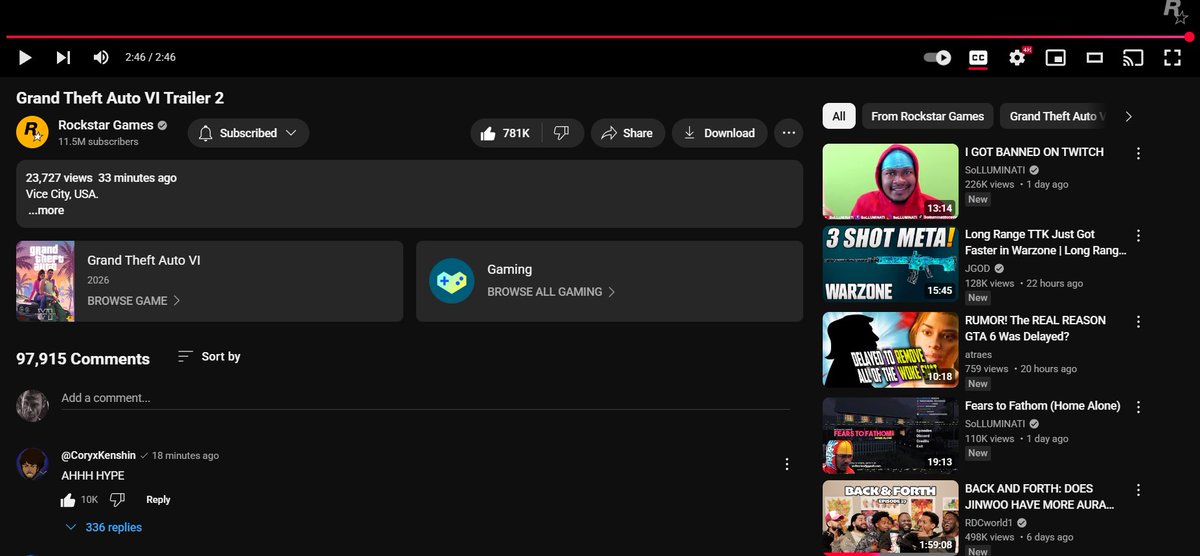
Task: Toggle closed captions
Action: click(978, 58)
